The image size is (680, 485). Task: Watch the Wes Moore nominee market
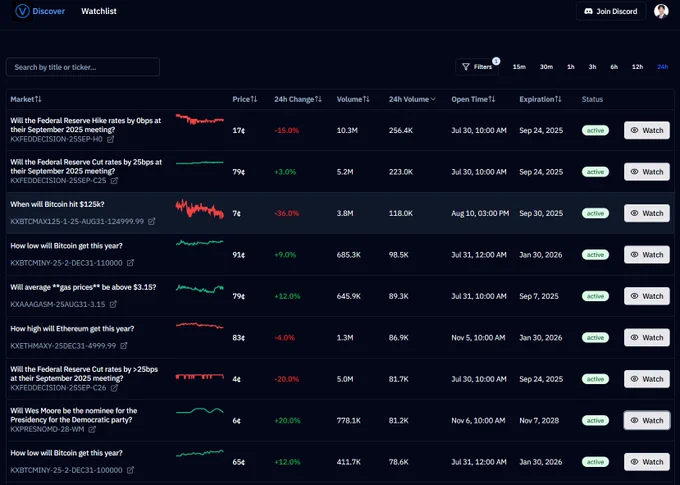coord(647,420)
